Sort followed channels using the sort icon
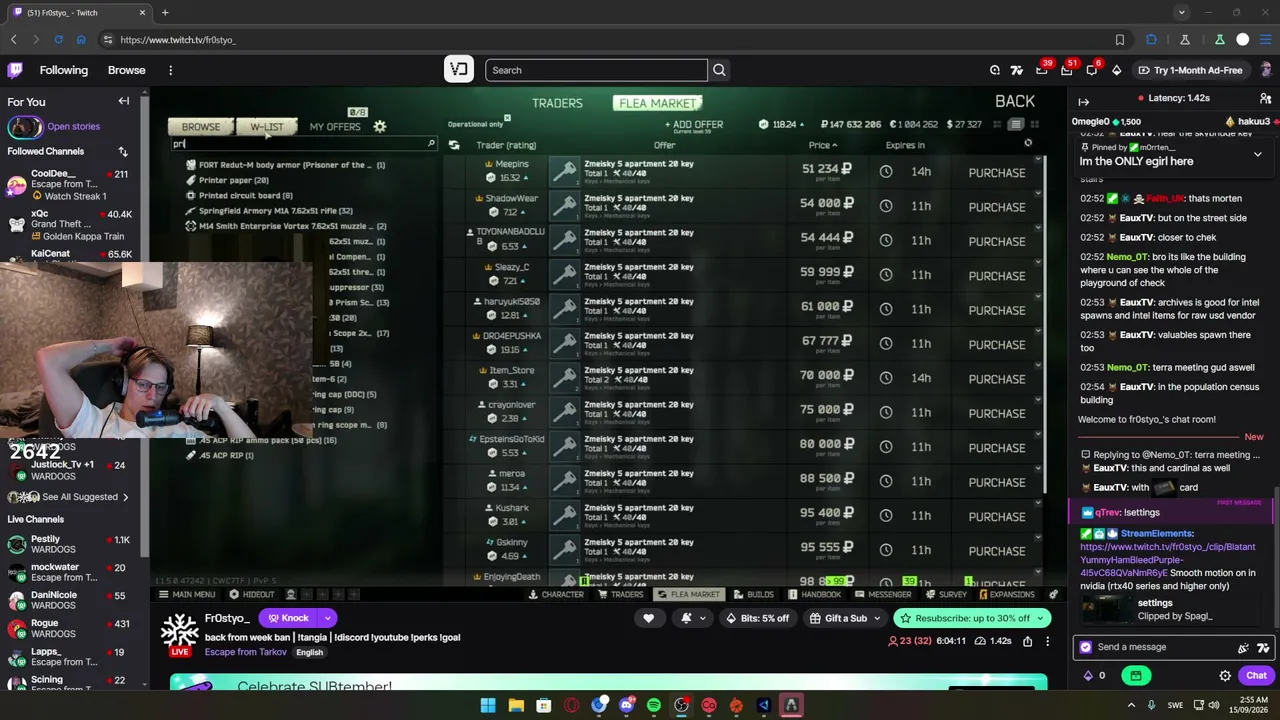The image size is (1280, 720). (x=123, y=152)
